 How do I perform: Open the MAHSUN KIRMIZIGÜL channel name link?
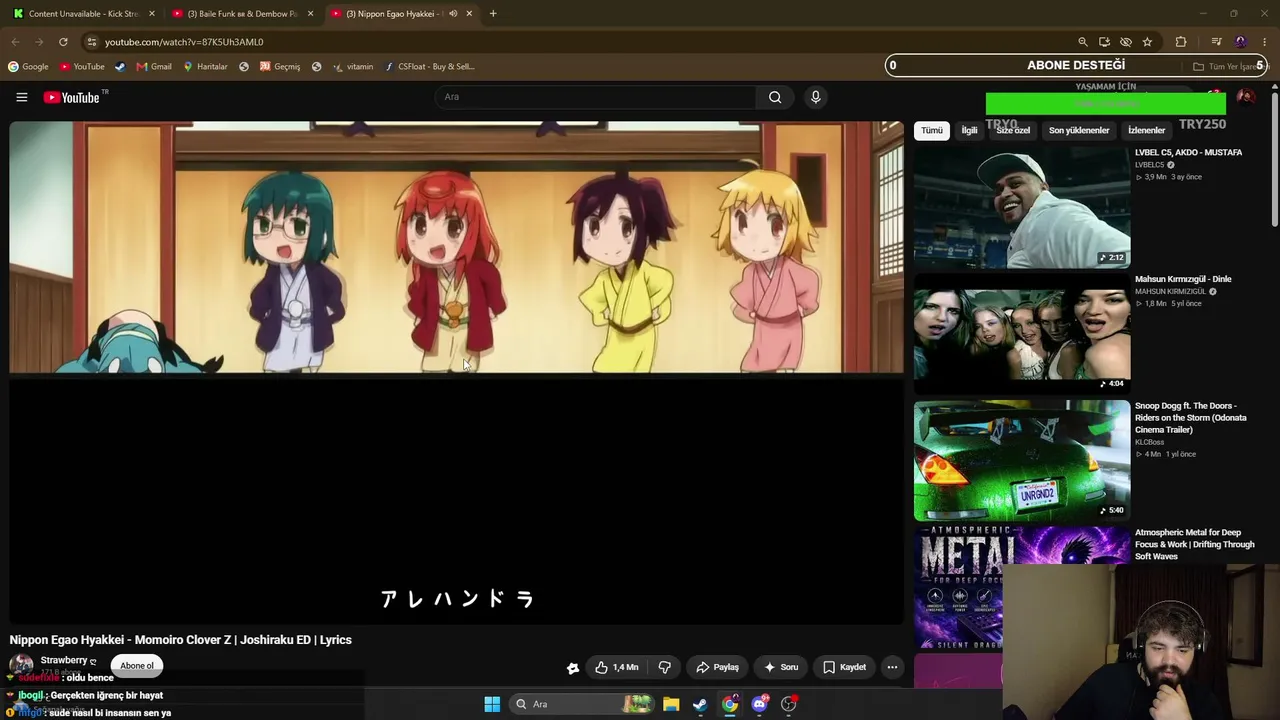coord(1170,292)
